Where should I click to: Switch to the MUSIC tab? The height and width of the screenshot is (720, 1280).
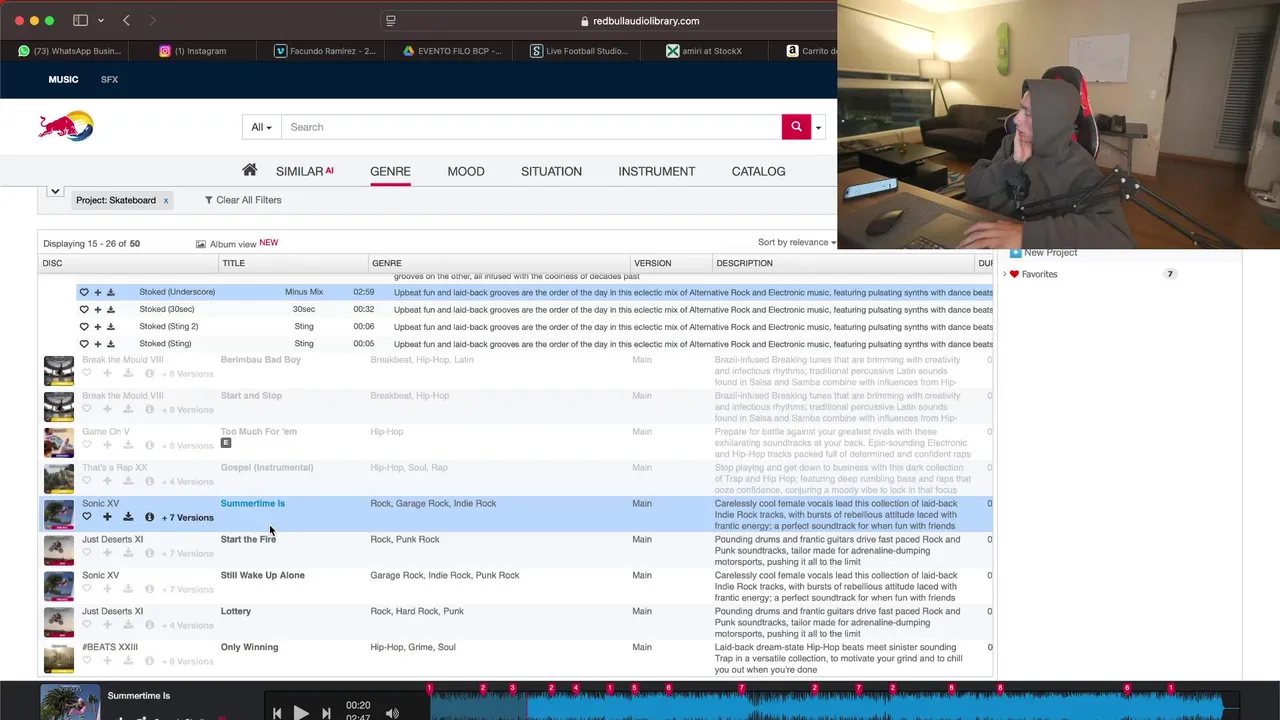(x=63, y=79)
